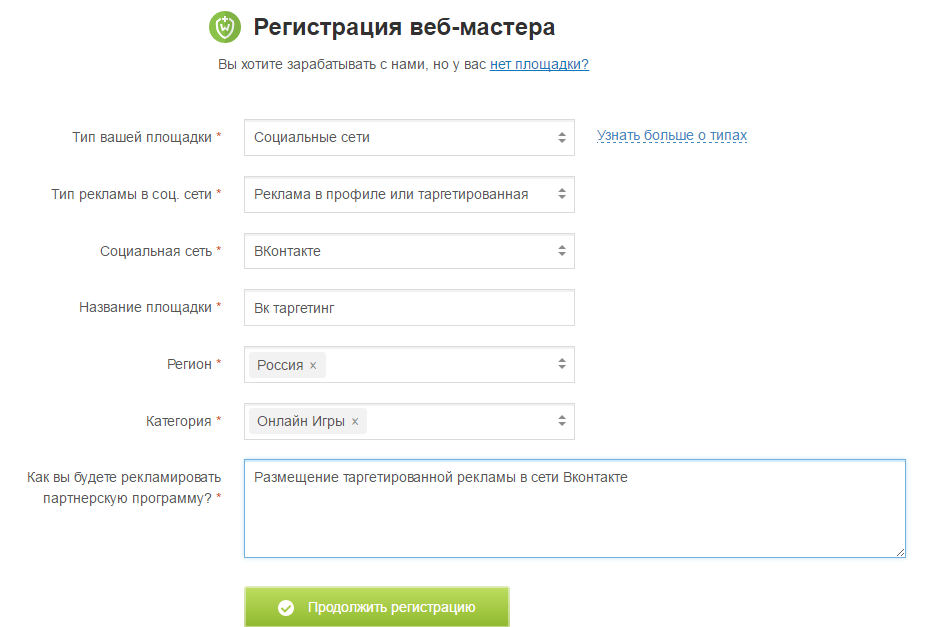Click the Название площадки text field
This screenshot has width=947, height=627.
[409, 308]
